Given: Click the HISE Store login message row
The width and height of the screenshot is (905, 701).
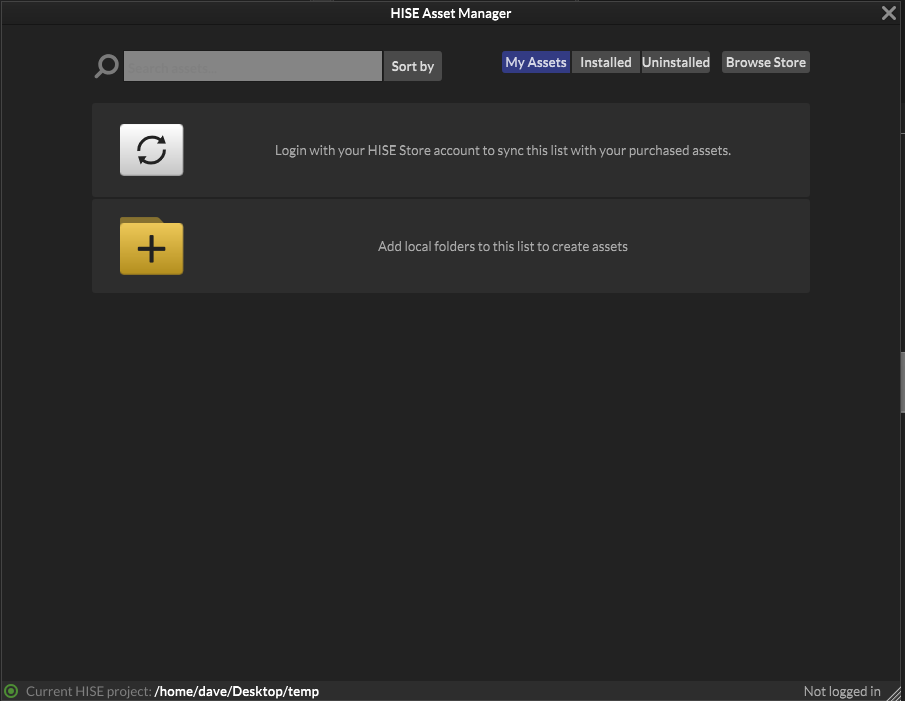Looking at the screenshot, I should click(x=503, y=151).
